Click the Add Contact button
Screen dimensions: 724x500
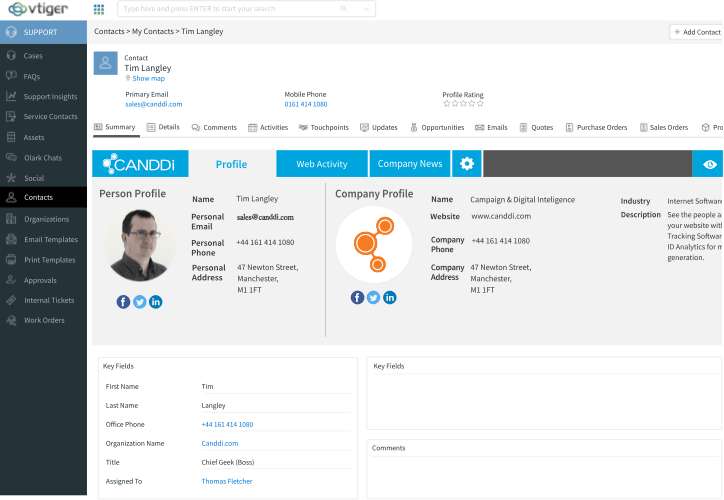(697, 32)
